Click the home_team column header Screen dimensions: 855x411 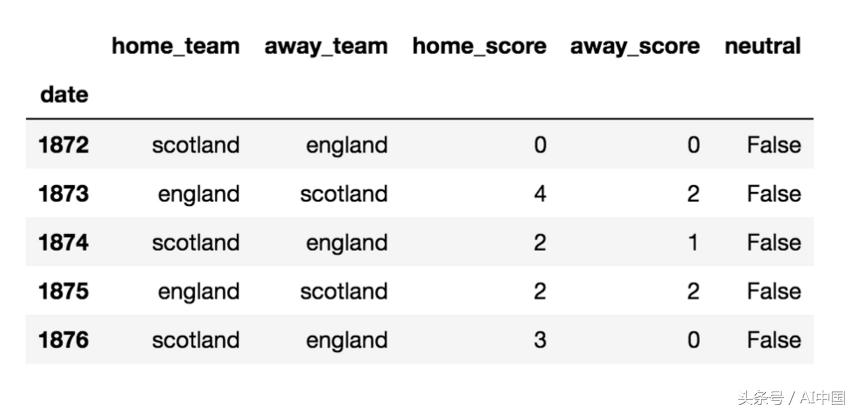175,46
